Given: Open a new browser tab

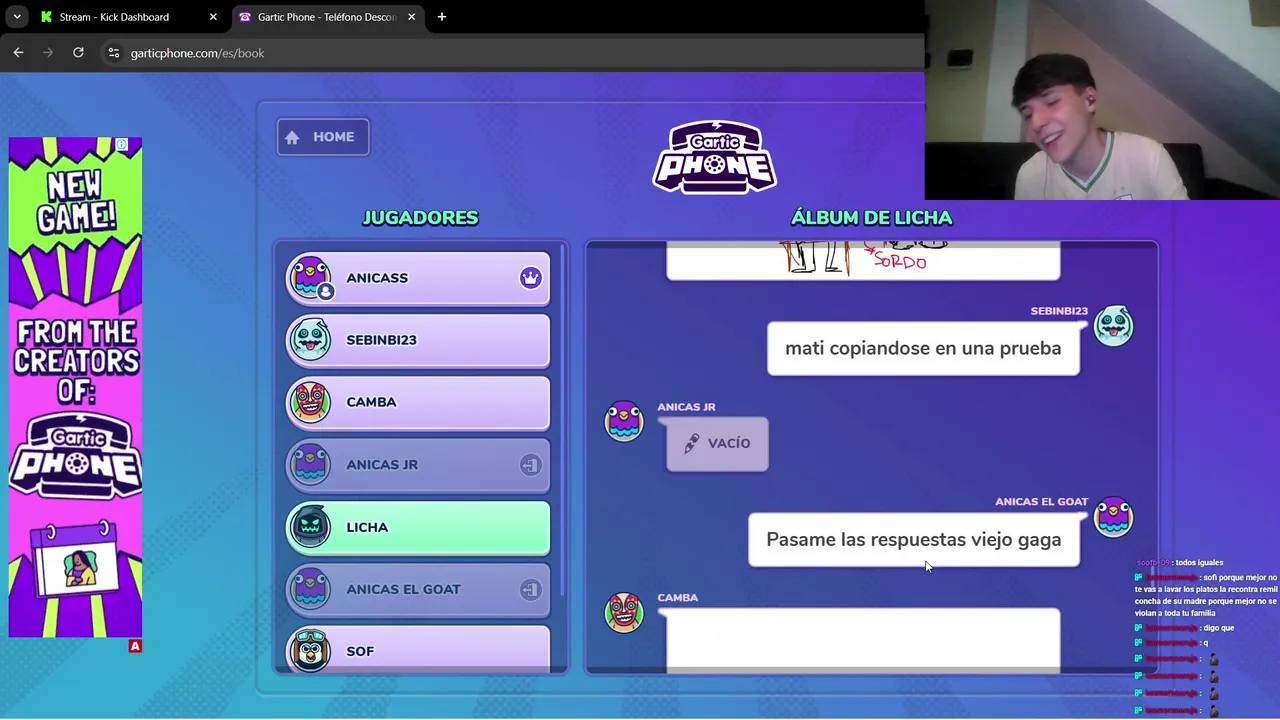Looking at the screenshot, I should point(442,17).
